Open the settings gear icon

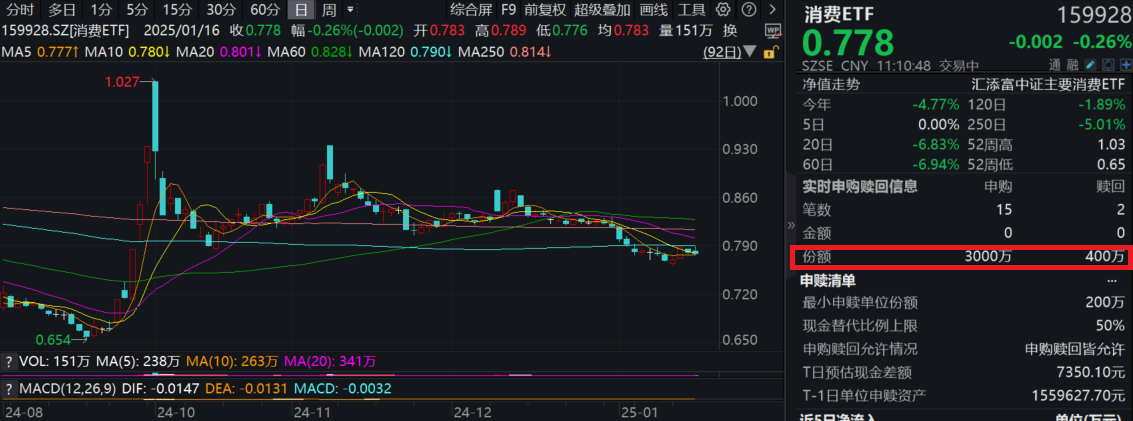tap(723, 10)
